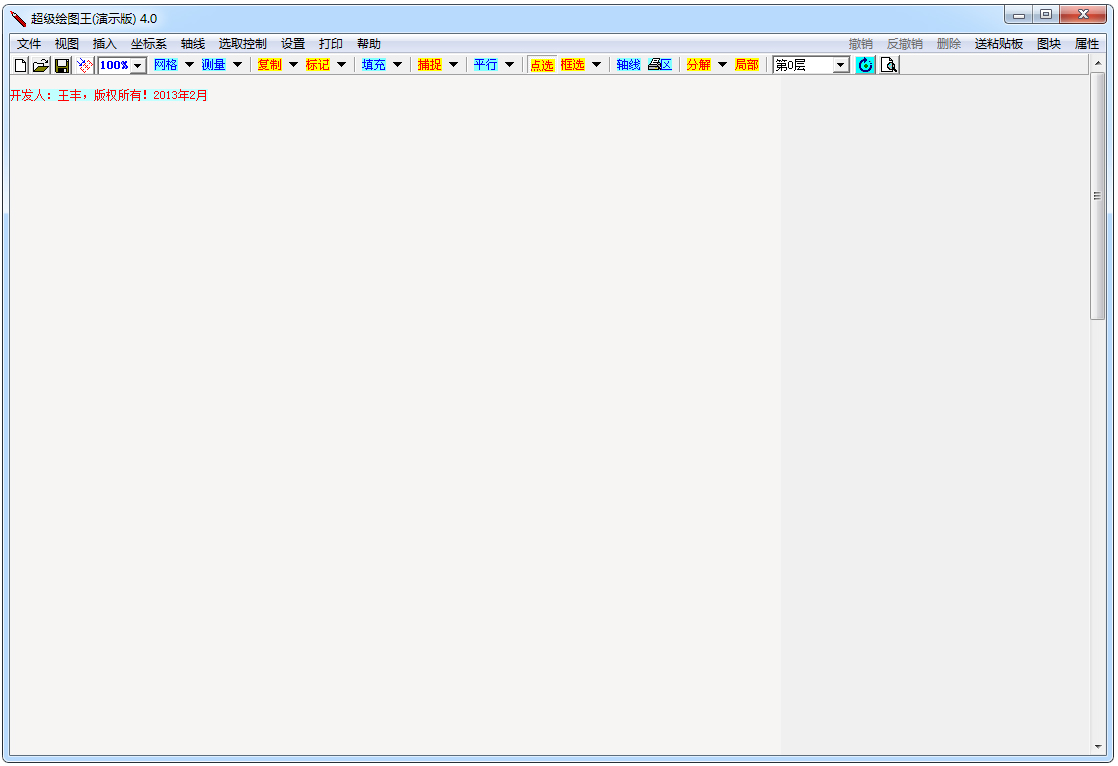Open the 打印 menu
The width and height of the screenshot is (1118, 766).
click(331, 44)
